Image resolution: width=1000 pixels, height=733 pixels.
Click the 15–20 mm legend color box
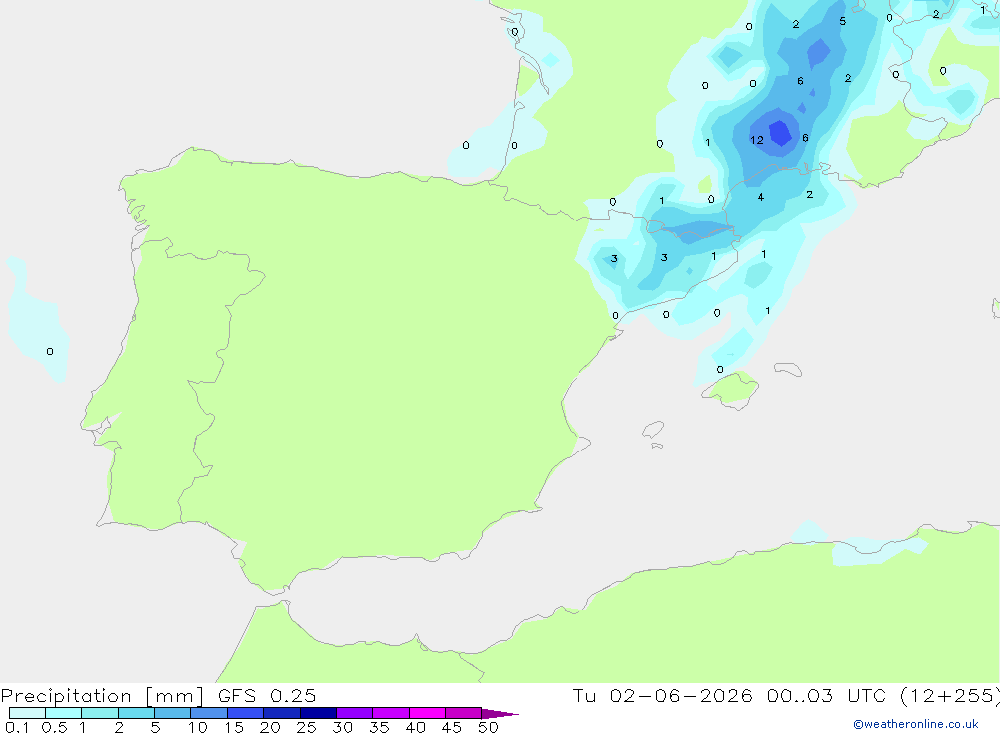click(245, 713)
